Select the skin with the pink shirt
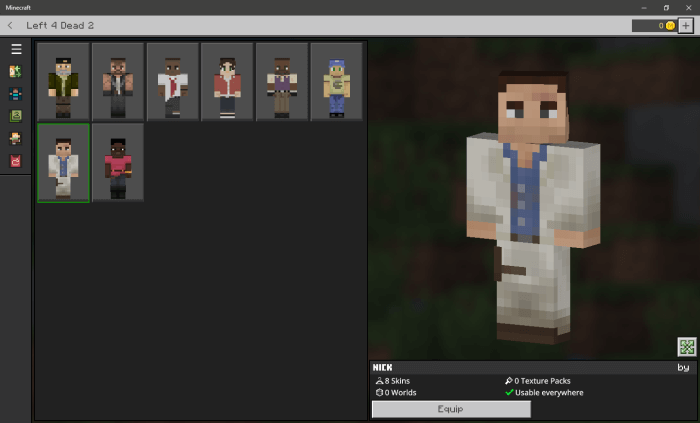Image resolution: width=700 pixels, height=423 pixels. click(x=118, y=162)
